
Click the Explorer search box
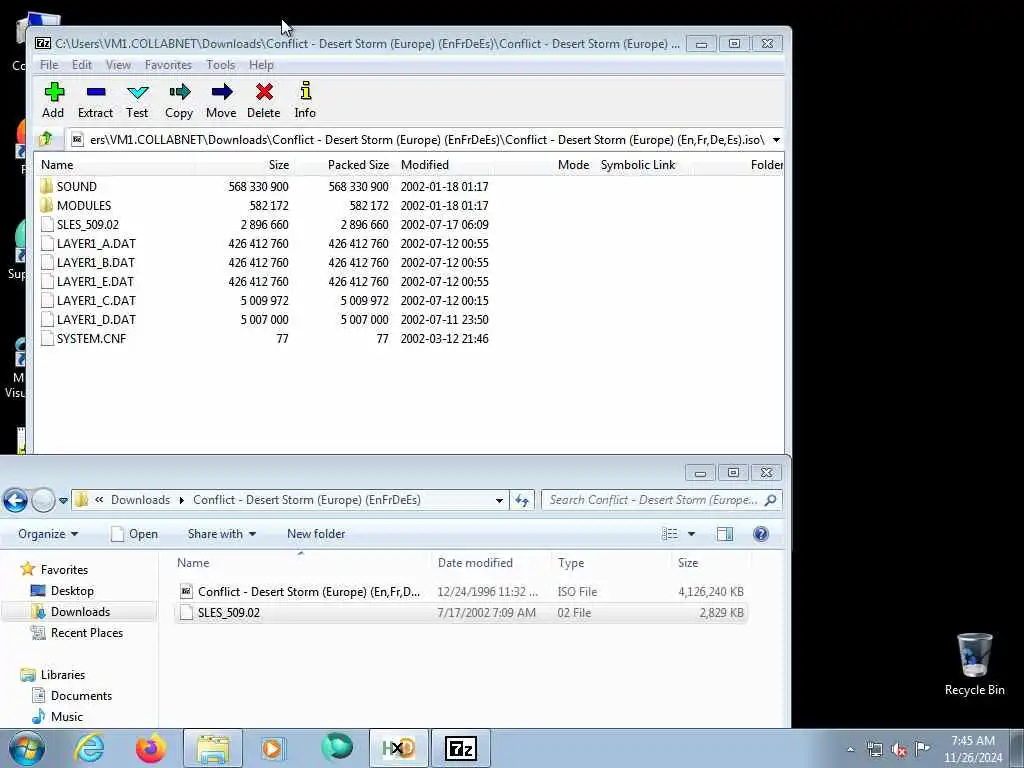click(662, 500)
